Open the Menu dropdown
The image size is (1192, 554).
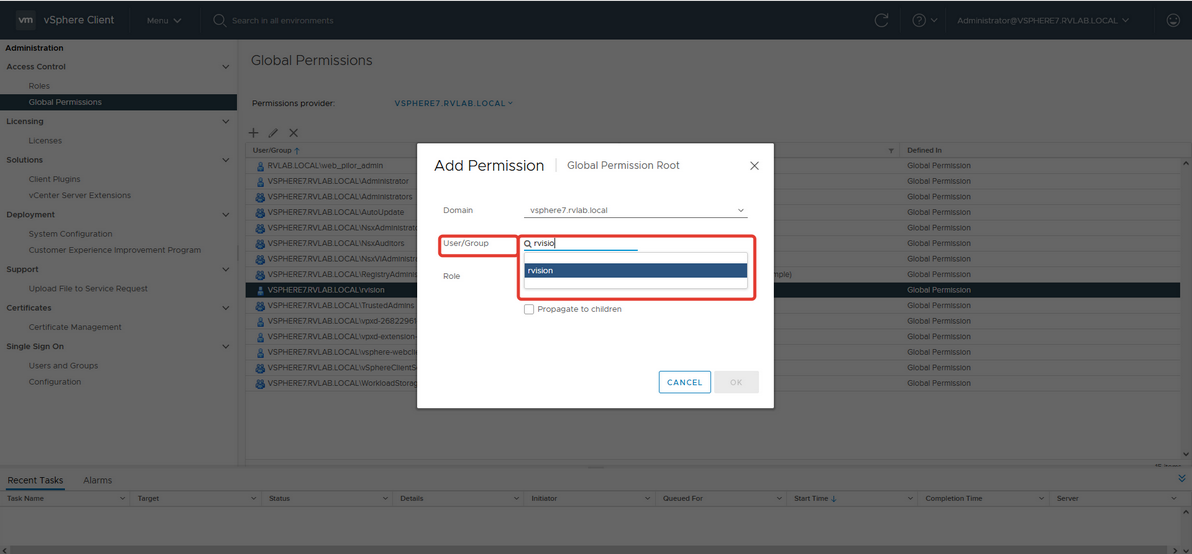point(164,21)
